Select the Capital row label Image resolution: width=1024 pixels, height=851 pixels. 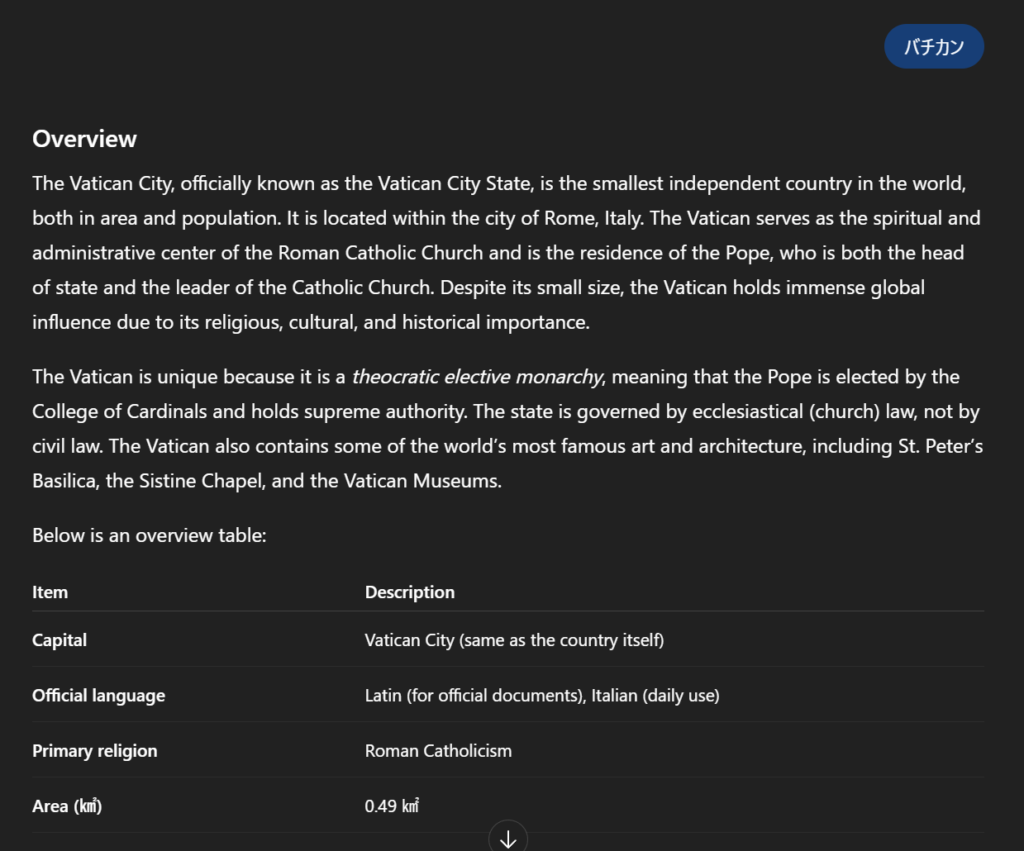[x=59, y=640]
